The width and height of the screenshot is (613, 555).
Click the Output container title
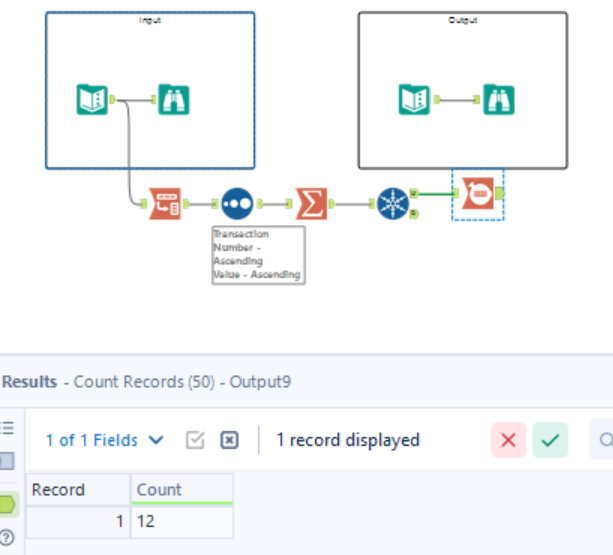point(463,20)
